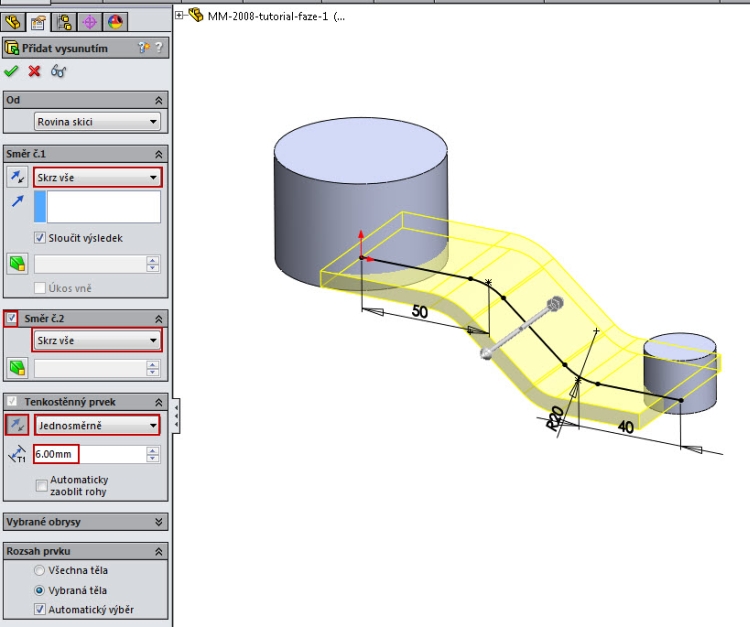This screenshot has width=750, height=627.
Task: Reverse direction button for Směr č.1
Action: pyautogui.click(x=17, y=177)
